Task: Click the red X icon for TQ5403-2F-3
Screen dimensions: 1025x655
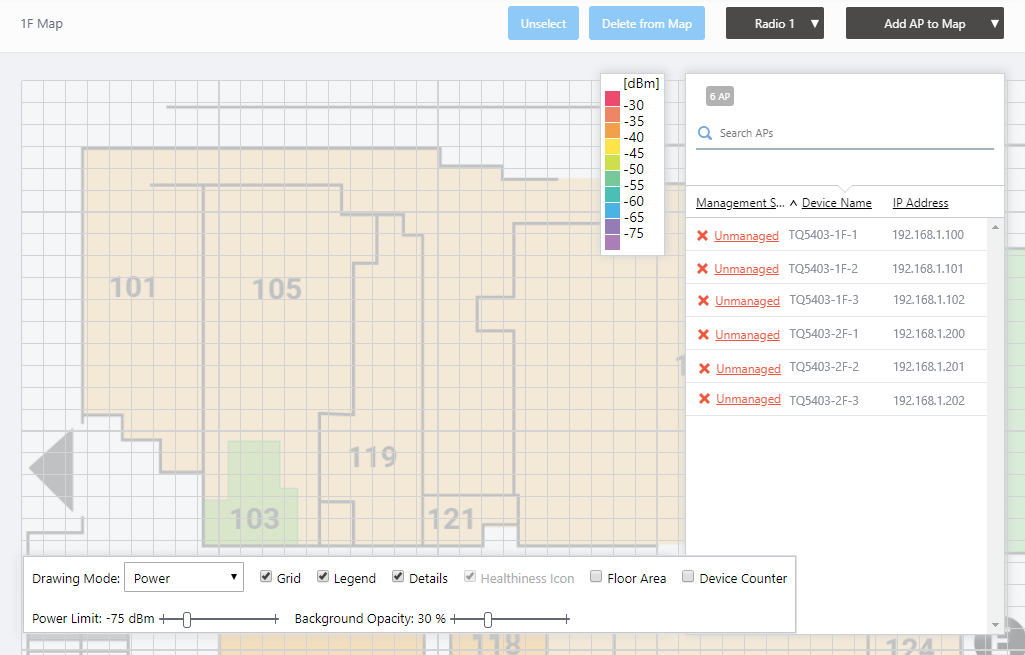Action: pos(704,399)
